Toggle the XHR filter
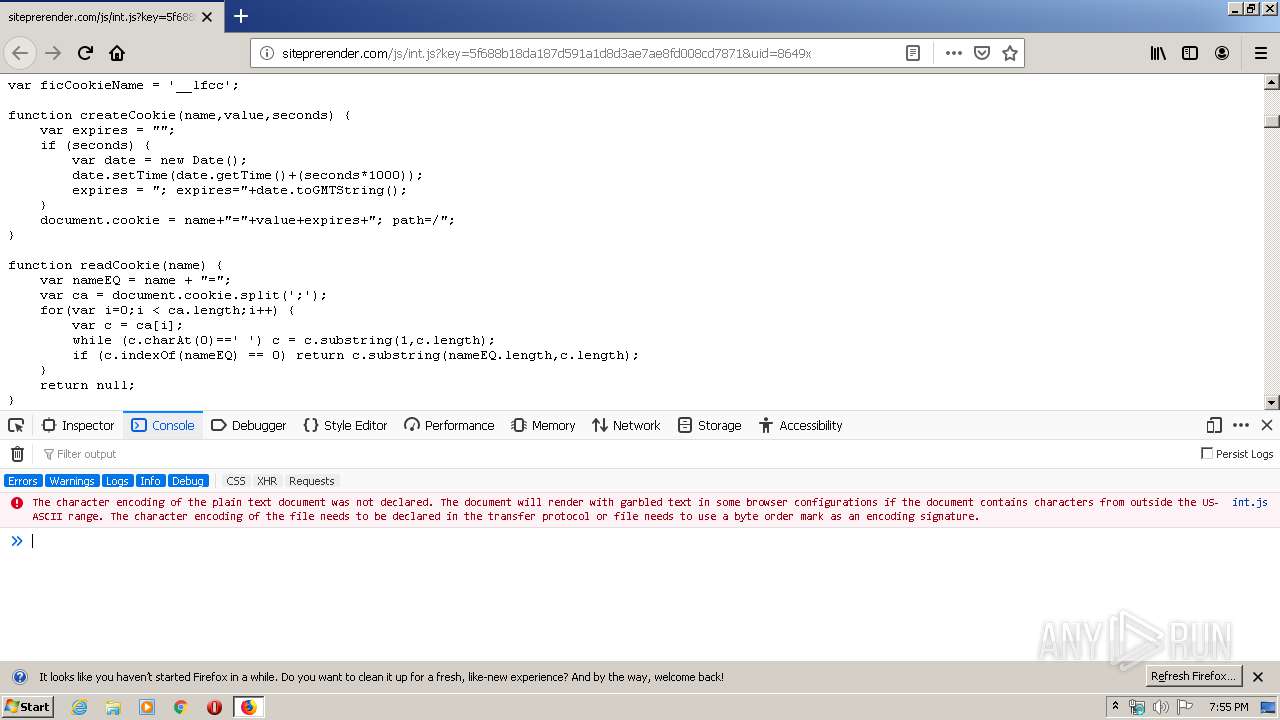The image size is (1280, 720). pos(267,481)
